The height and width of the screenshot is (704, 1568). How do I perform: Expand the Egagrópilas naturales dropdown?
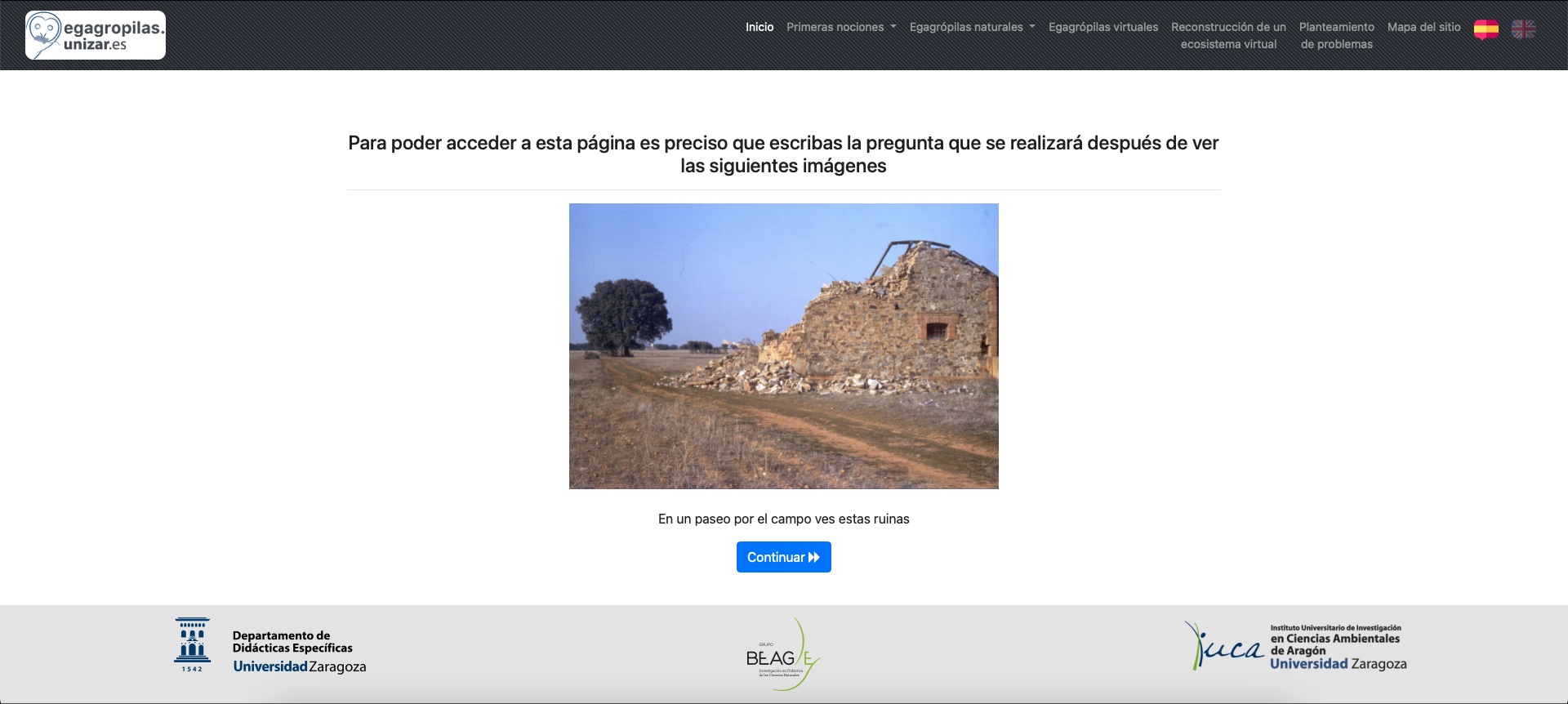[972, 27]
